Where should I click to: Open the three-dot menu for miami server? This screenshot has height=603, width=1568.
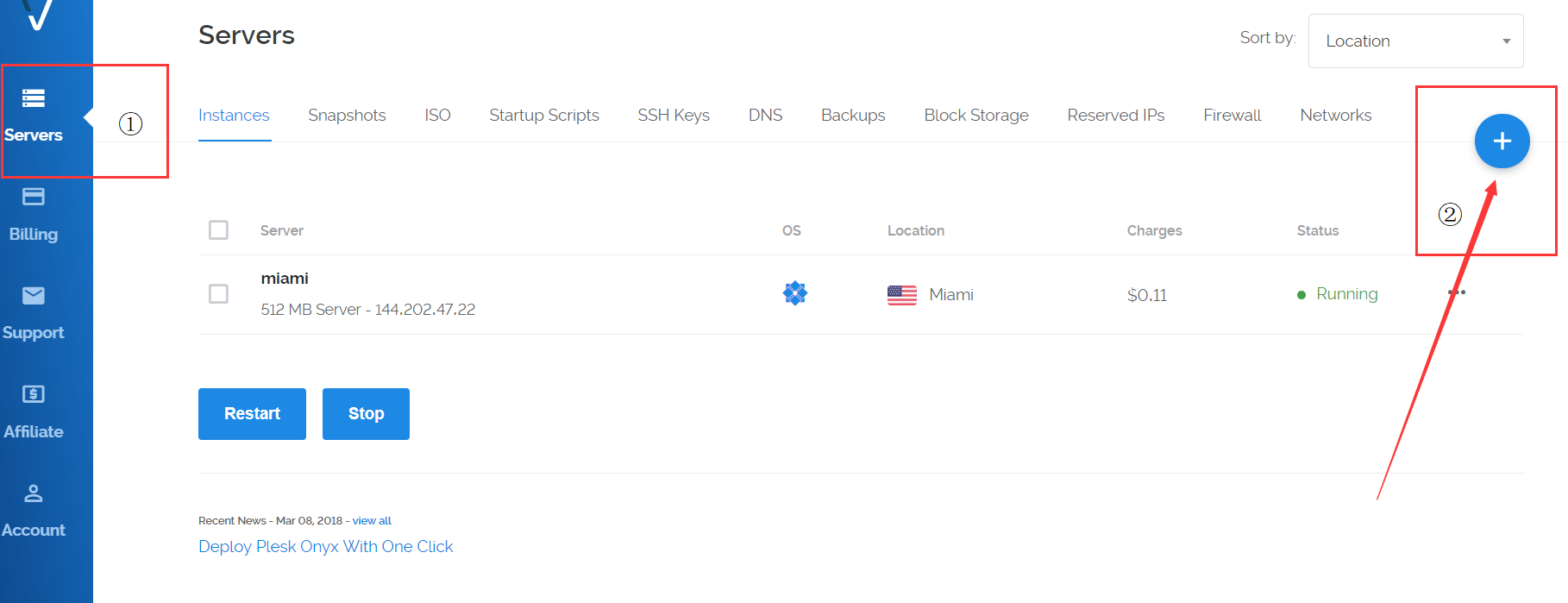pyautogui.click(x=1457, y=292)
